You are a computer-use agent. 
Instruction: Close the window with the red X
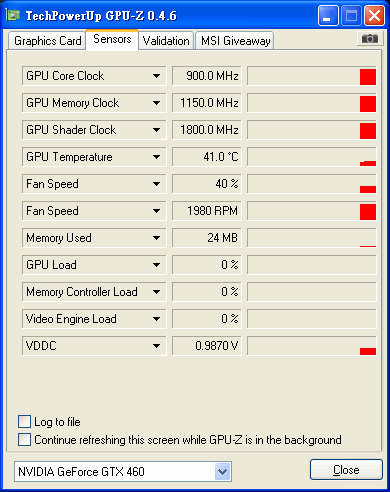tap(374, 15)
